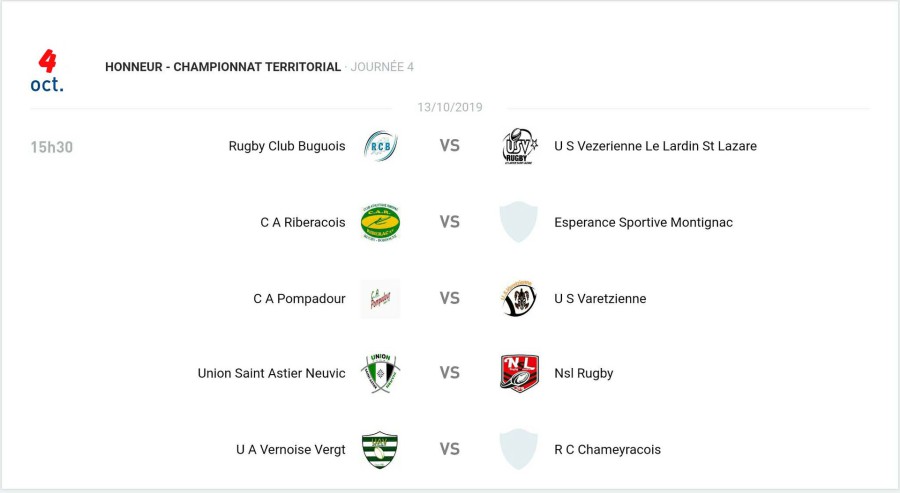This screenshot has height=493, width=900.
Task: Click the C A Riberacois team name
Action: pyautogui.click(x=303, y=222)
